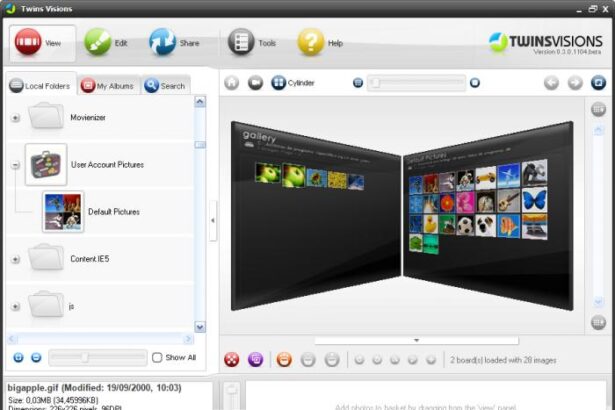Click the camera icon in the view toolbar
This screenshot has width=615, height=410.
pyautogui.click(x=255, y=83)
